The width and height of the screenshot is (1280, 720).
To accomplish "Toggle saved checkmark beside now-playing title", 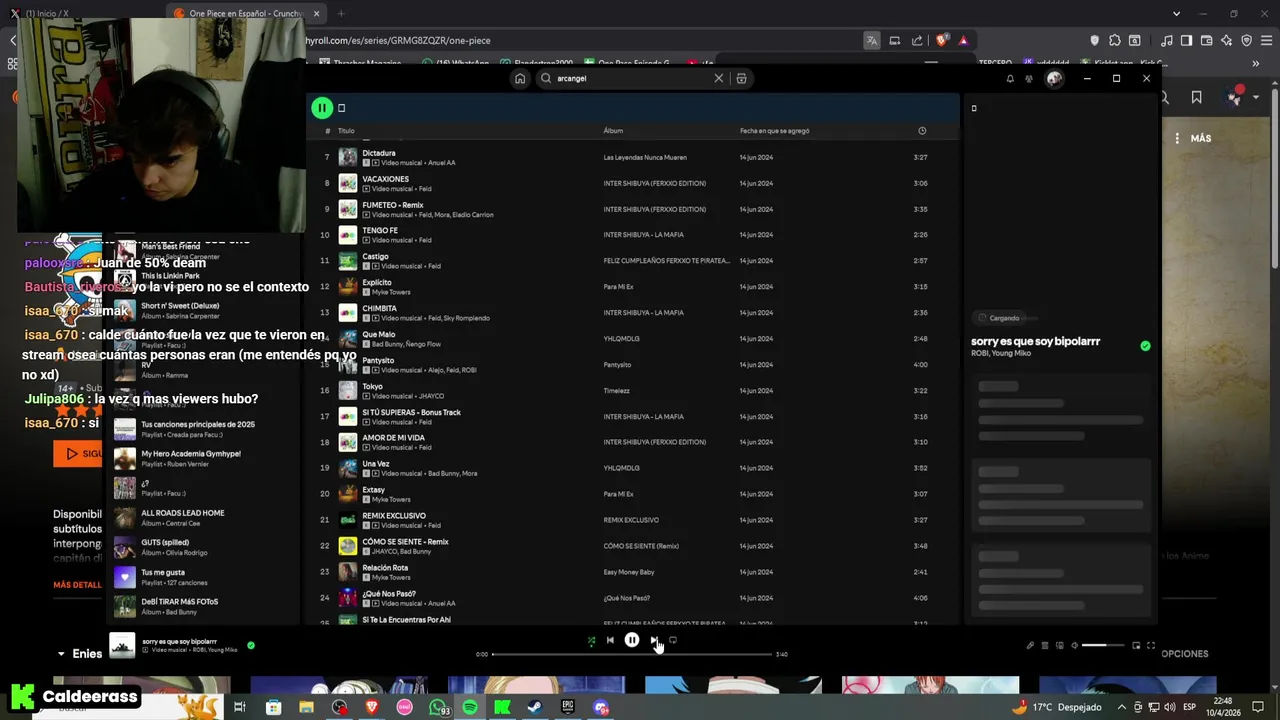I will tap(251, 645).
